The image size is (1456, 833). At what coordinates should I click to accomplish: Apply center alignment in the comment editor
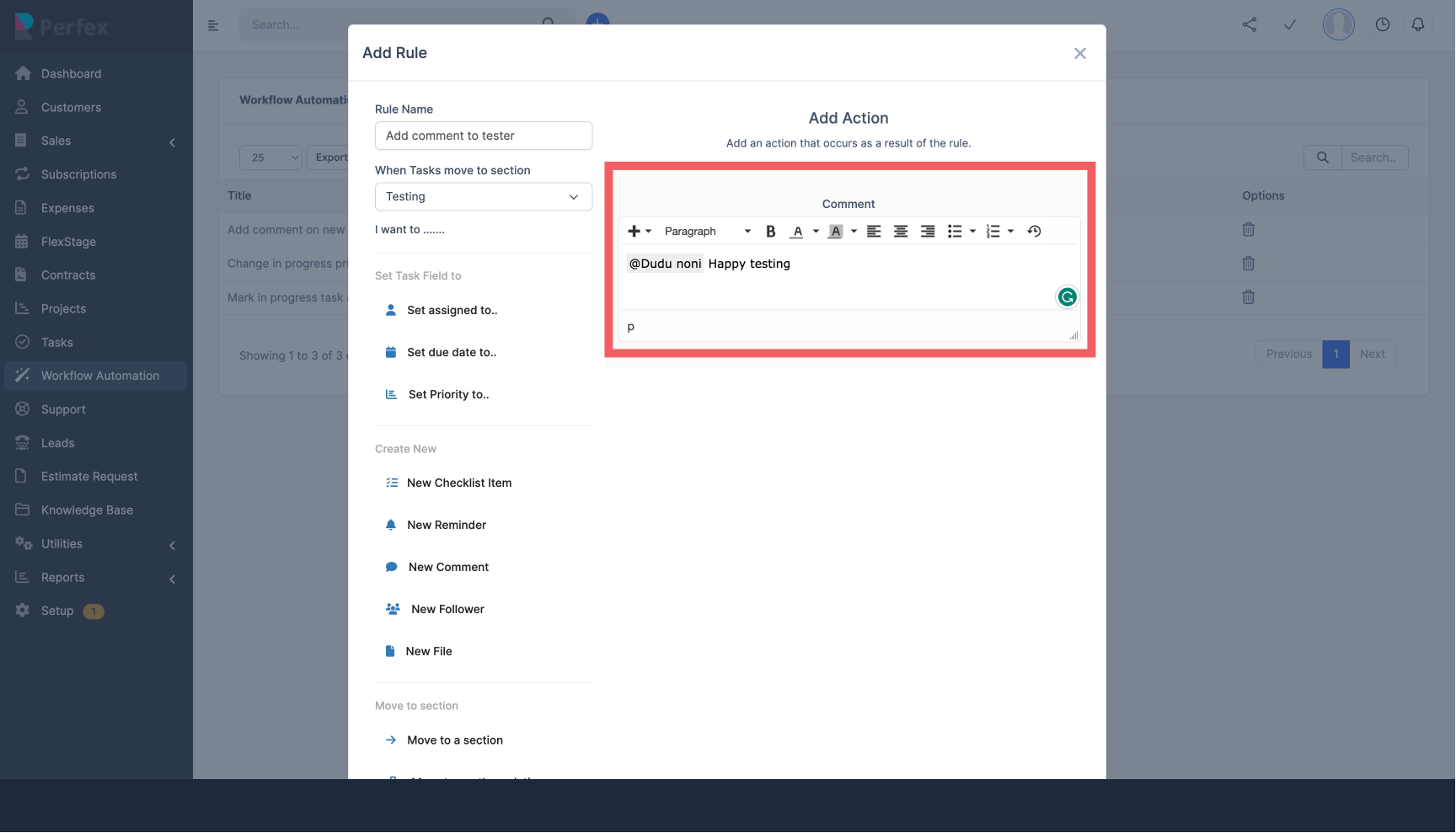[x=900, y=230]
